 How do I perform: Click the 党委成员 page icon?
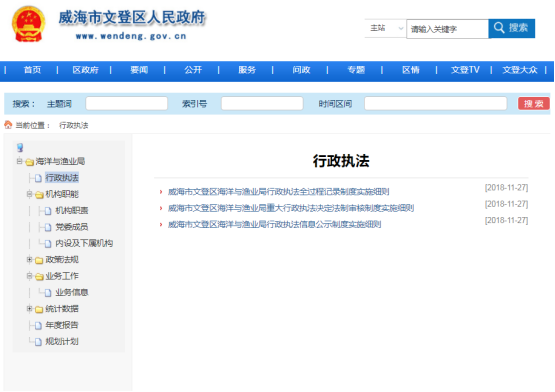(48, 227)
